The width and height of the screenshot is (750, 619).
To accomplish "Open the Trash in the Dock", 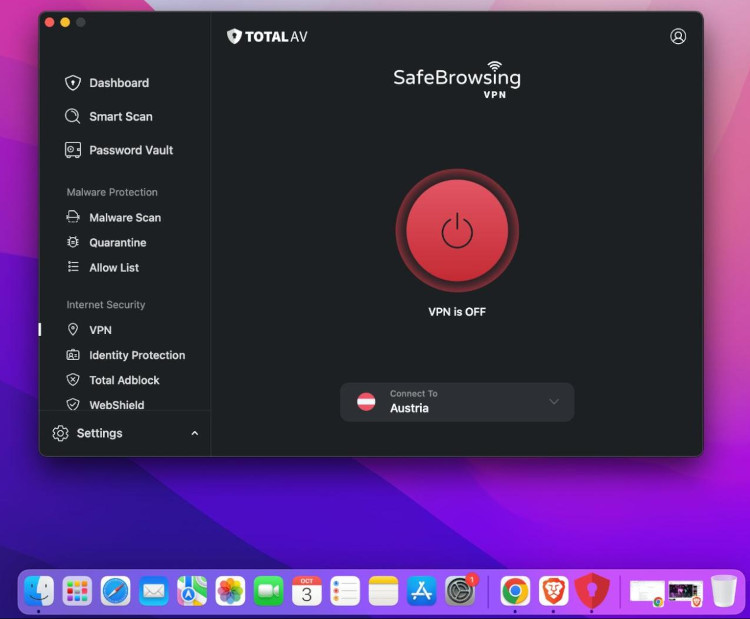I will coord(724,591).
